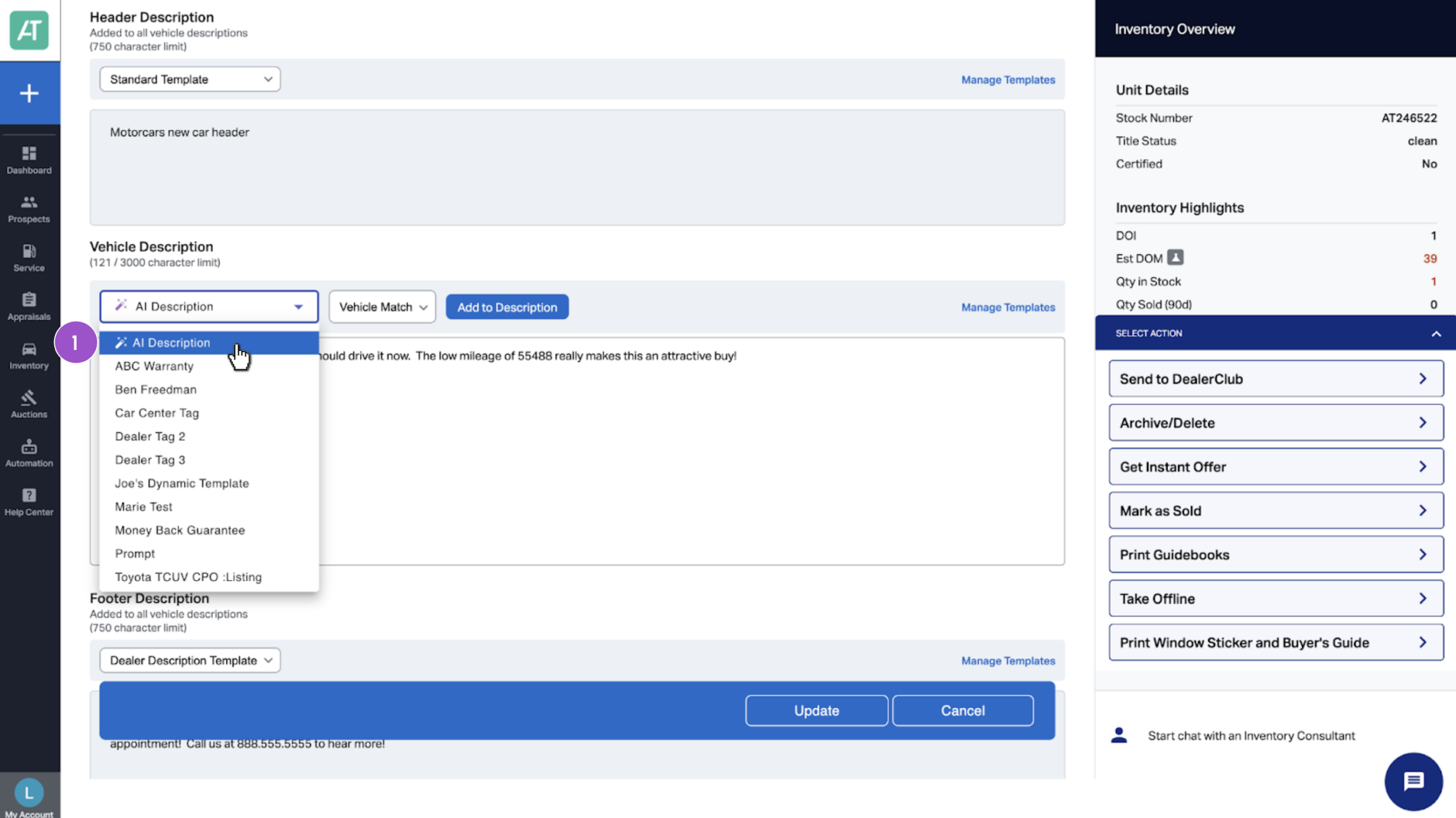1456x818 pixels.
Task: Open Manage Templates for vehicle description
Action: [x=1008, y=307]
